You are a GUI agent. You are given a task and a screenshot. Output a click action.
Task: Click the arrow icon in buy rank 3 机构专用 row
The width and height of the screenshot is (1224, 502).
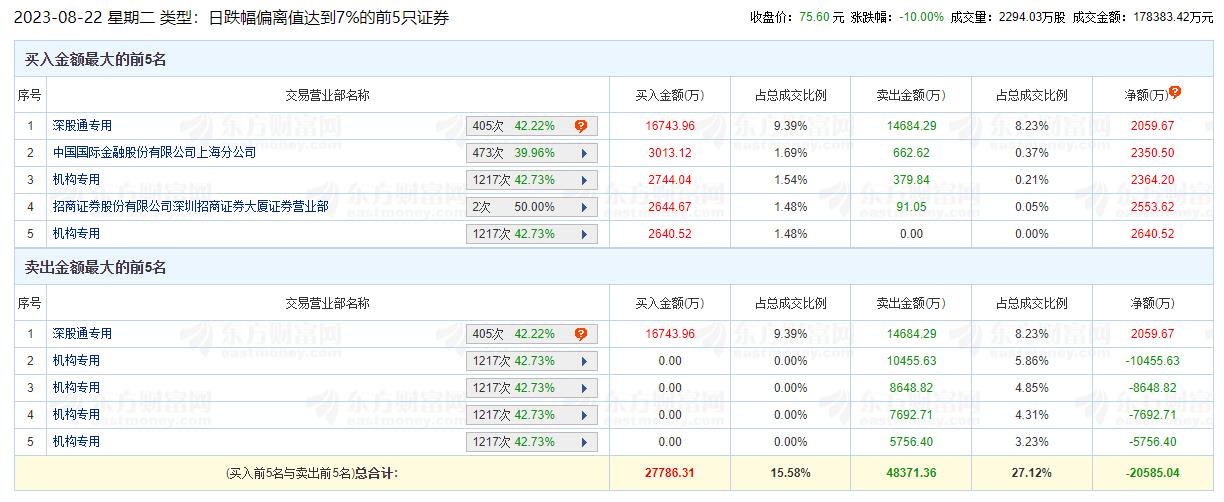coord(582,180)
